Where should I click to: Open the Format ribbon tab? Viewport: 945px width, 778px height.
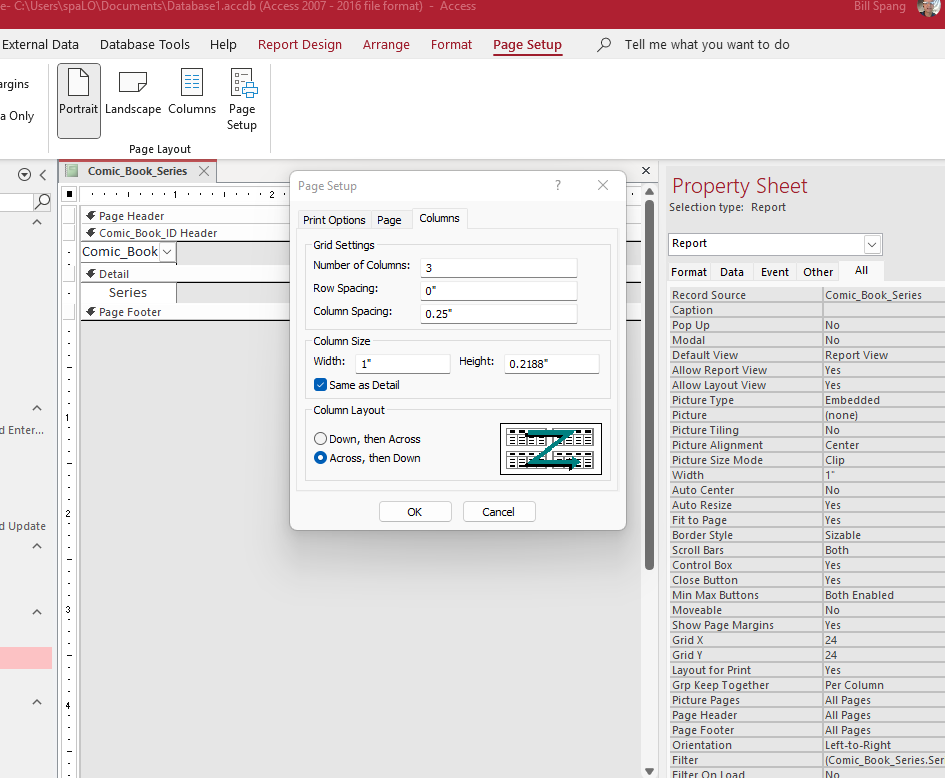[x=451, y=45]
